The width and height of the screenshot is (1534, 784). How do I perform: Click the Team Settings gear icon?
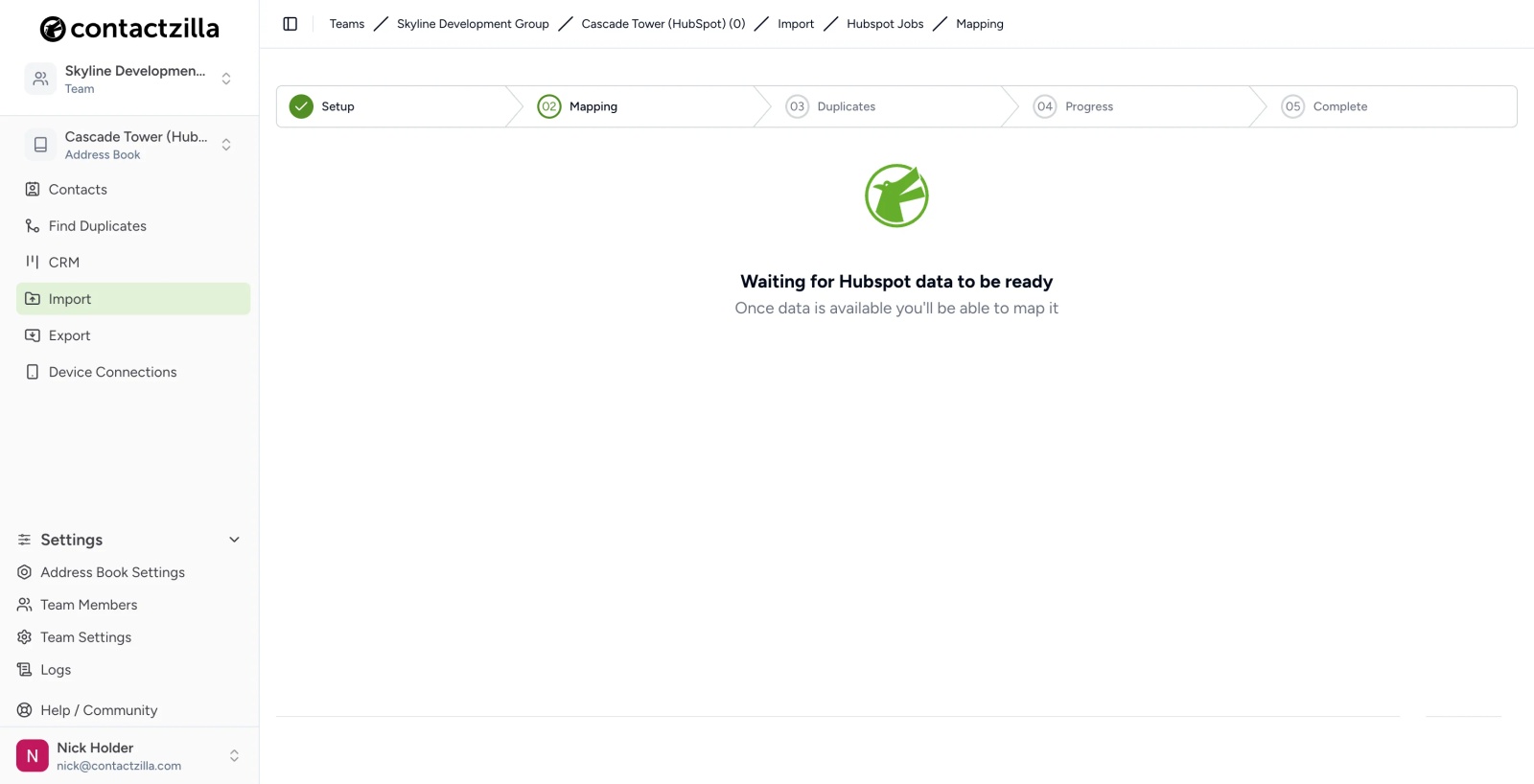coord(25,637)
